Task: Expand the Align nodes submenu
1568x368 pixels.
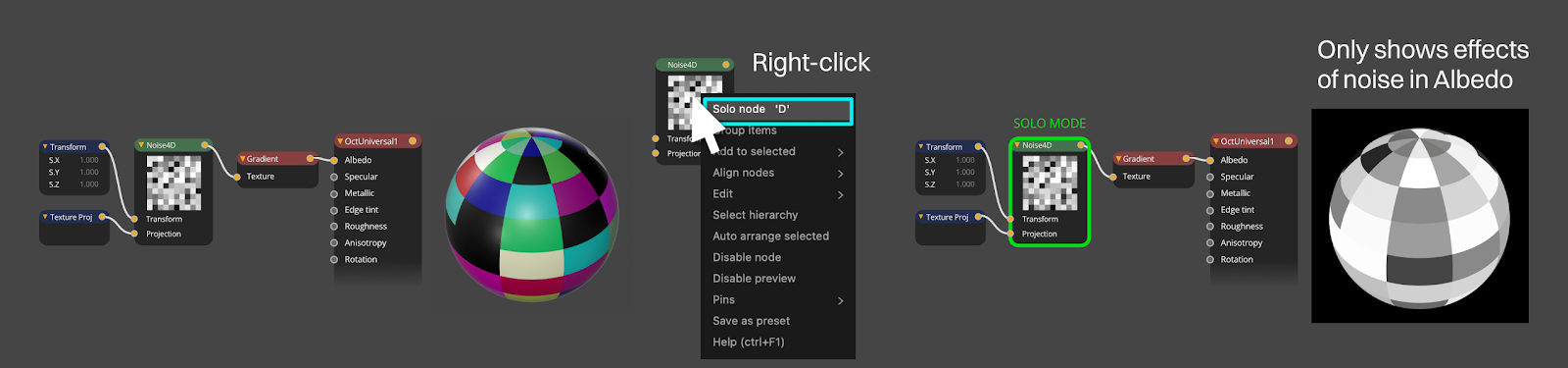Action: pos(778,173)
